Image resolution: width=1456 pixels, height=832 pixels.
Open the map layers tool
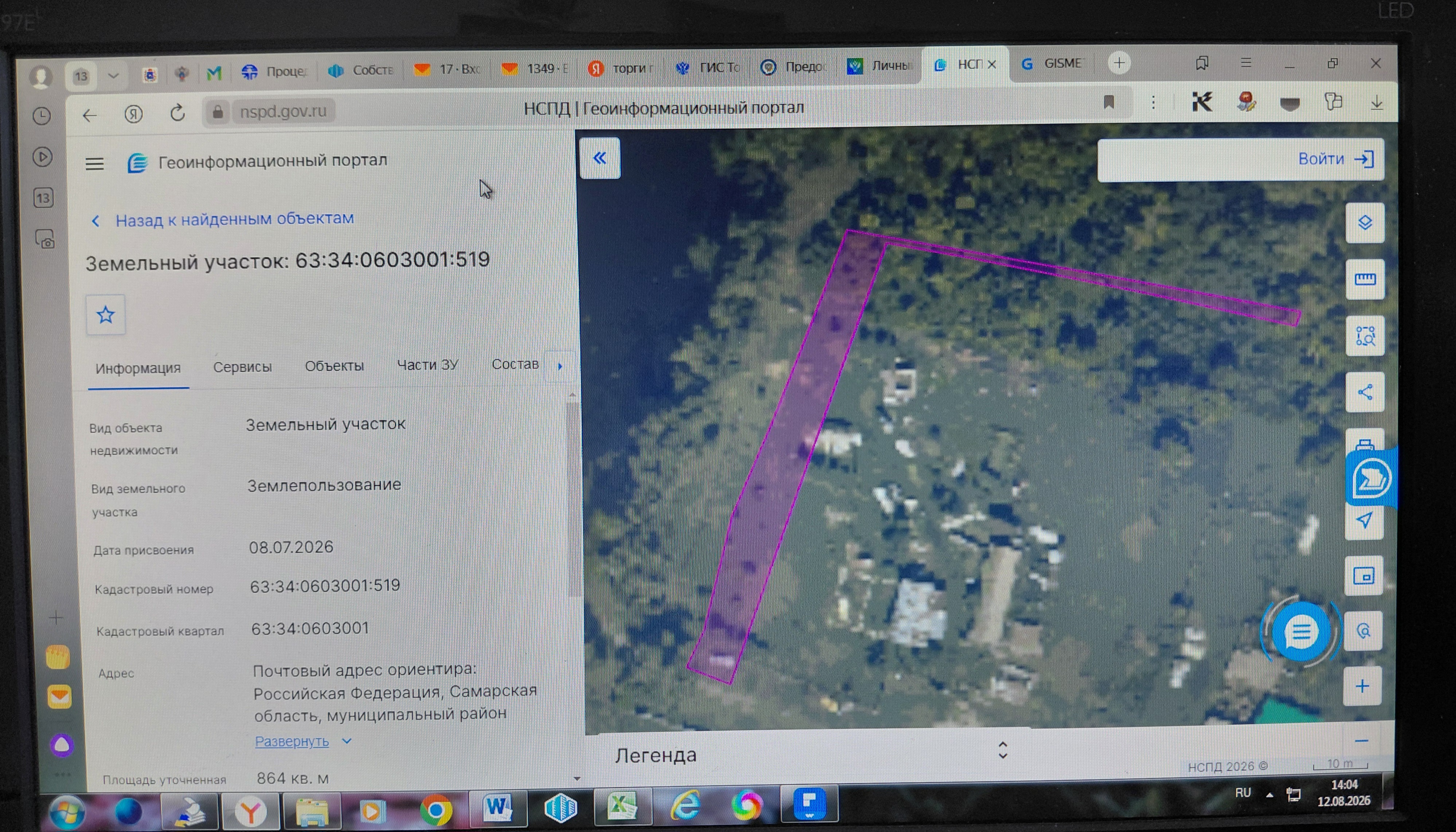click(x=1365, y=222)
